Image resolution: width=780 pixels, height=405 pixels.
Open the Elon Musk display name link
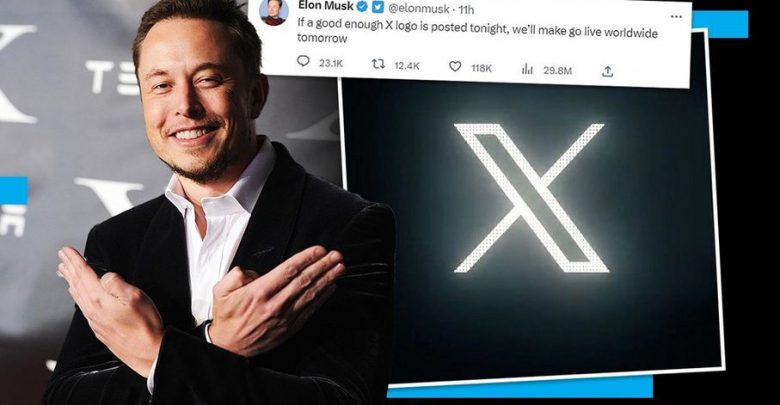click(325, 5)
